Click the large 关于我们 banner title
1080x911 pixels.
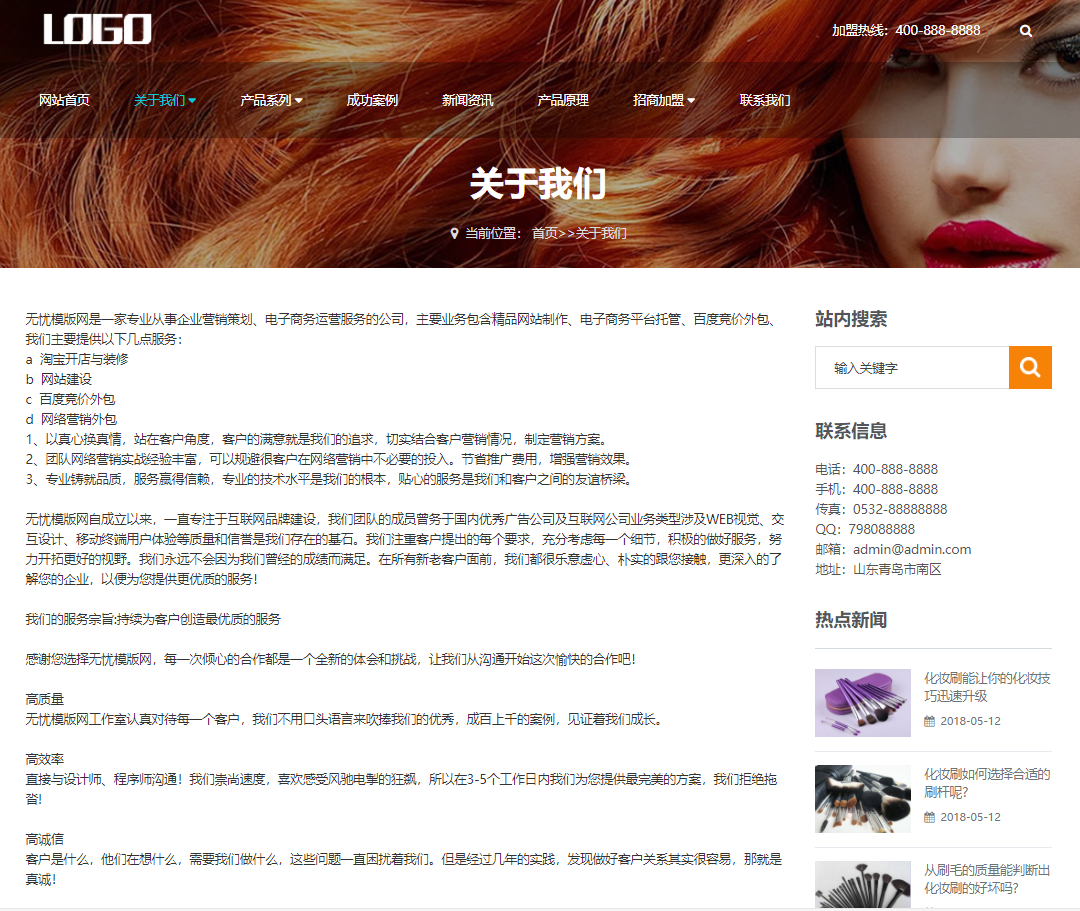[538, 185]
